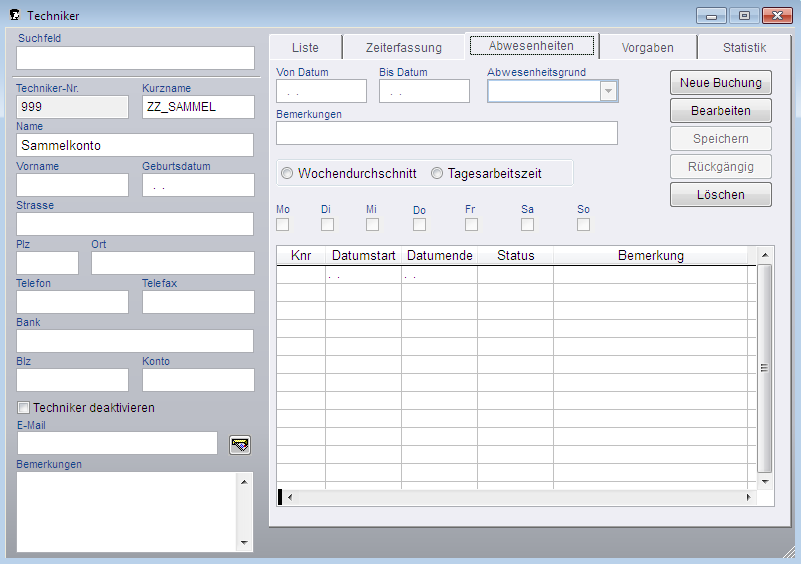Open the Statistik tab

coord(744,48)
